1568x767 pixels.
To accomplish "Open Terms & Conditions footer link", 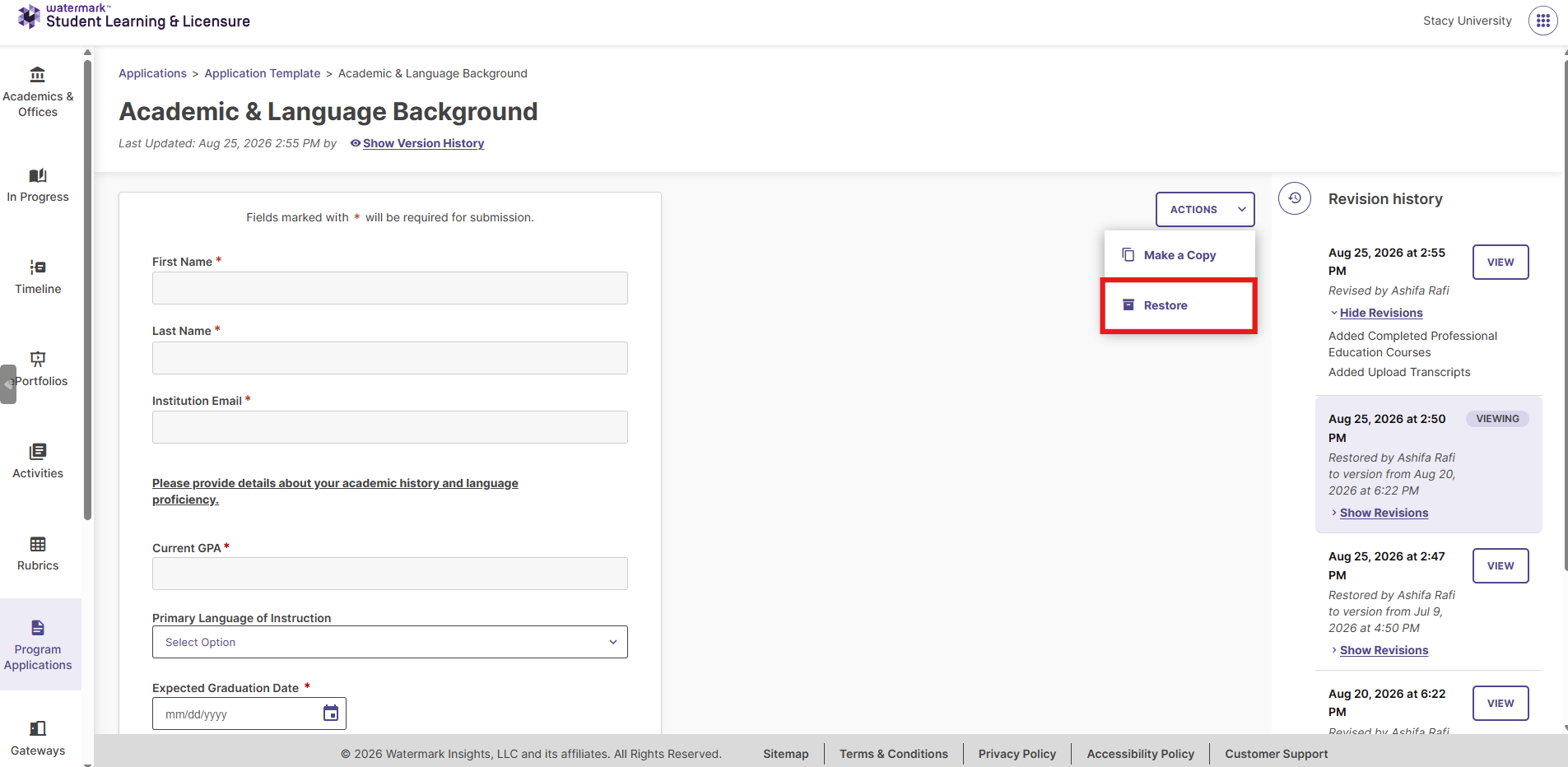I will 894,754.
